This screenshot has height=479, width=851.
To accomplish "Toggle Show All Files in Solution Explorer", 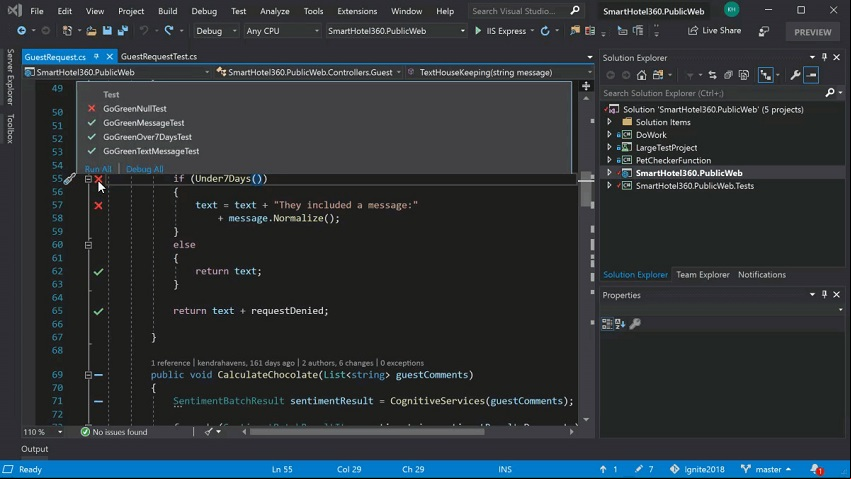I will (744, 75).
